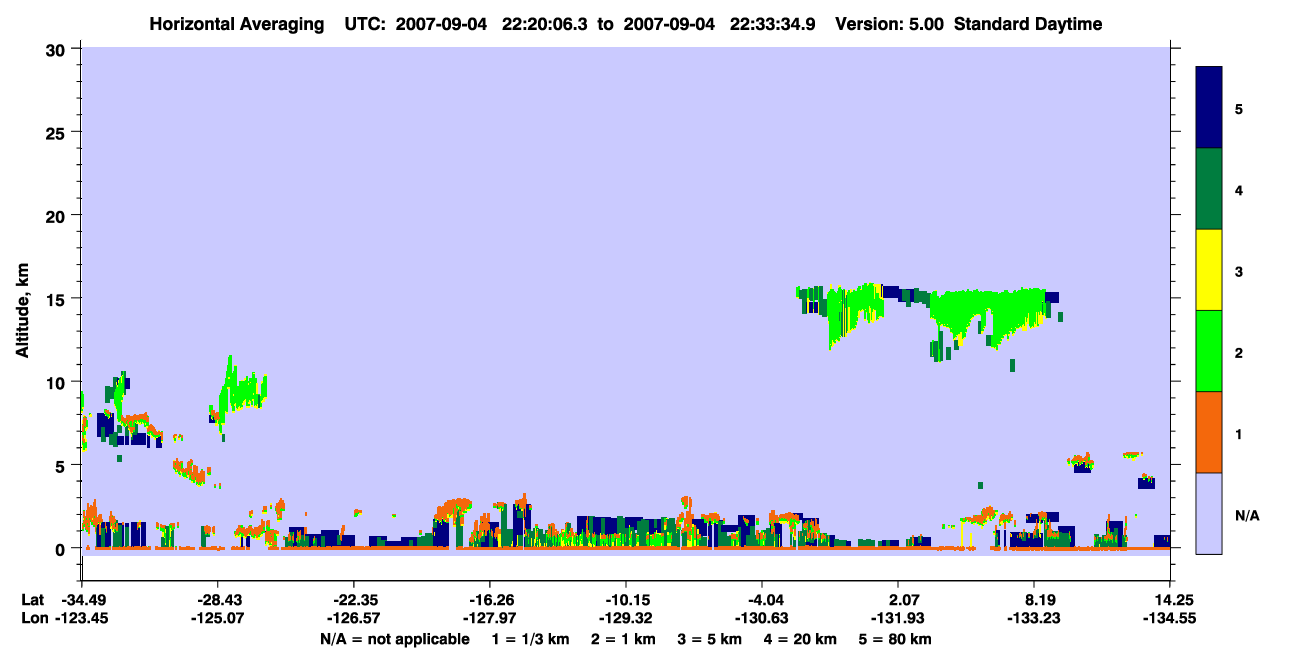Click legend note '2 = 1 km'
This screenshot has width=1300, height=667.
click(x=625, y=639)
